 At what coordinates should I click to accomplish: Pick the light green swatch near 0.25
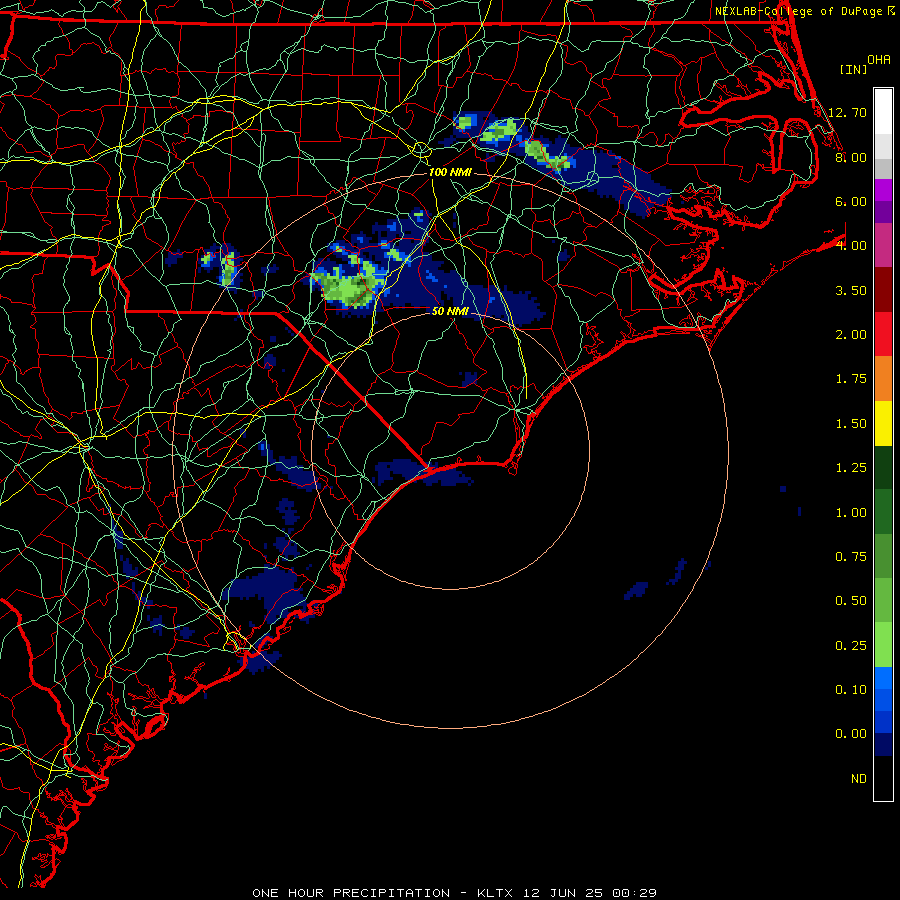(x=883, y=646)
